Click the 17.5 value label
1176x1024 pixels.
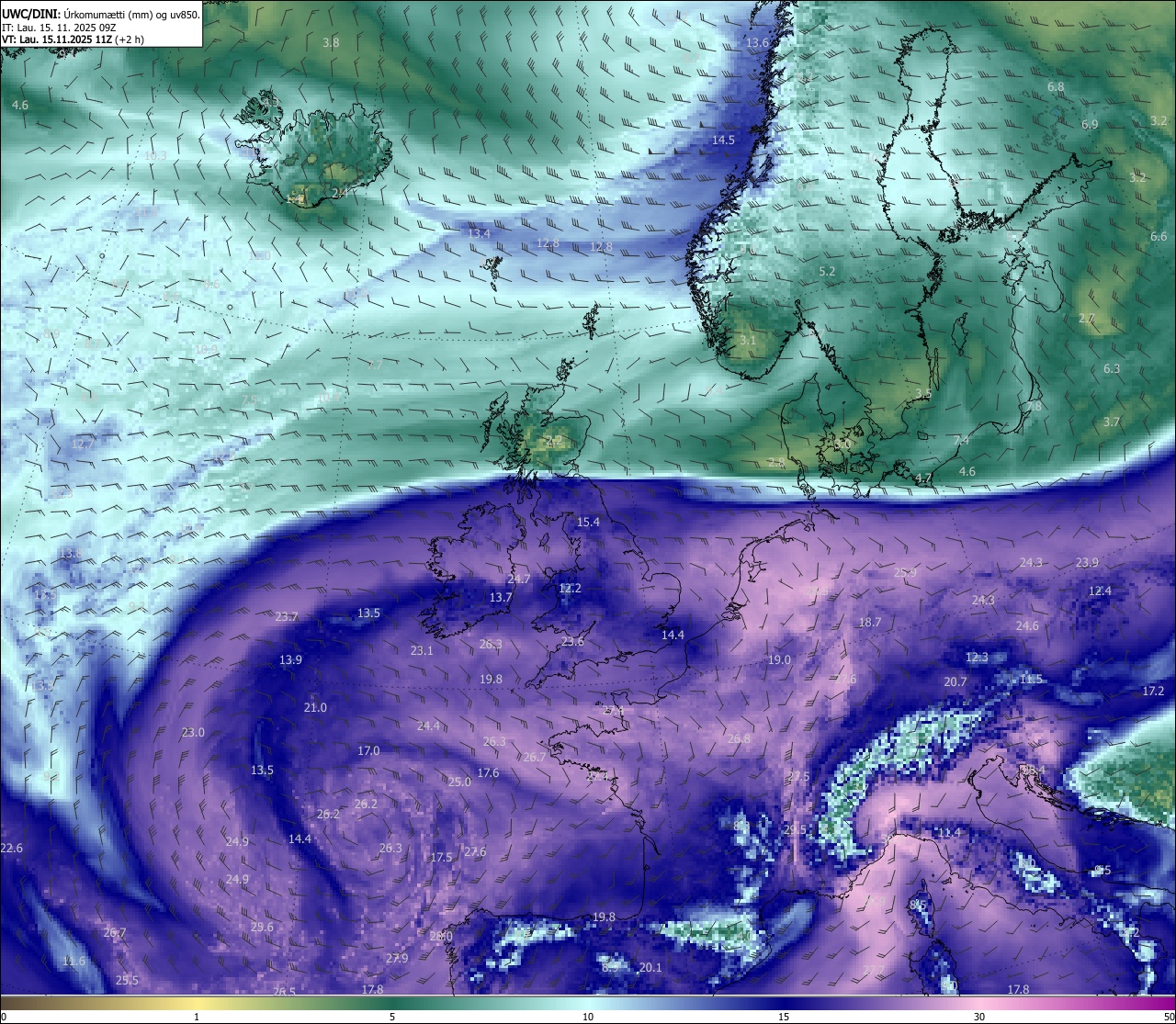coord(441,857)
